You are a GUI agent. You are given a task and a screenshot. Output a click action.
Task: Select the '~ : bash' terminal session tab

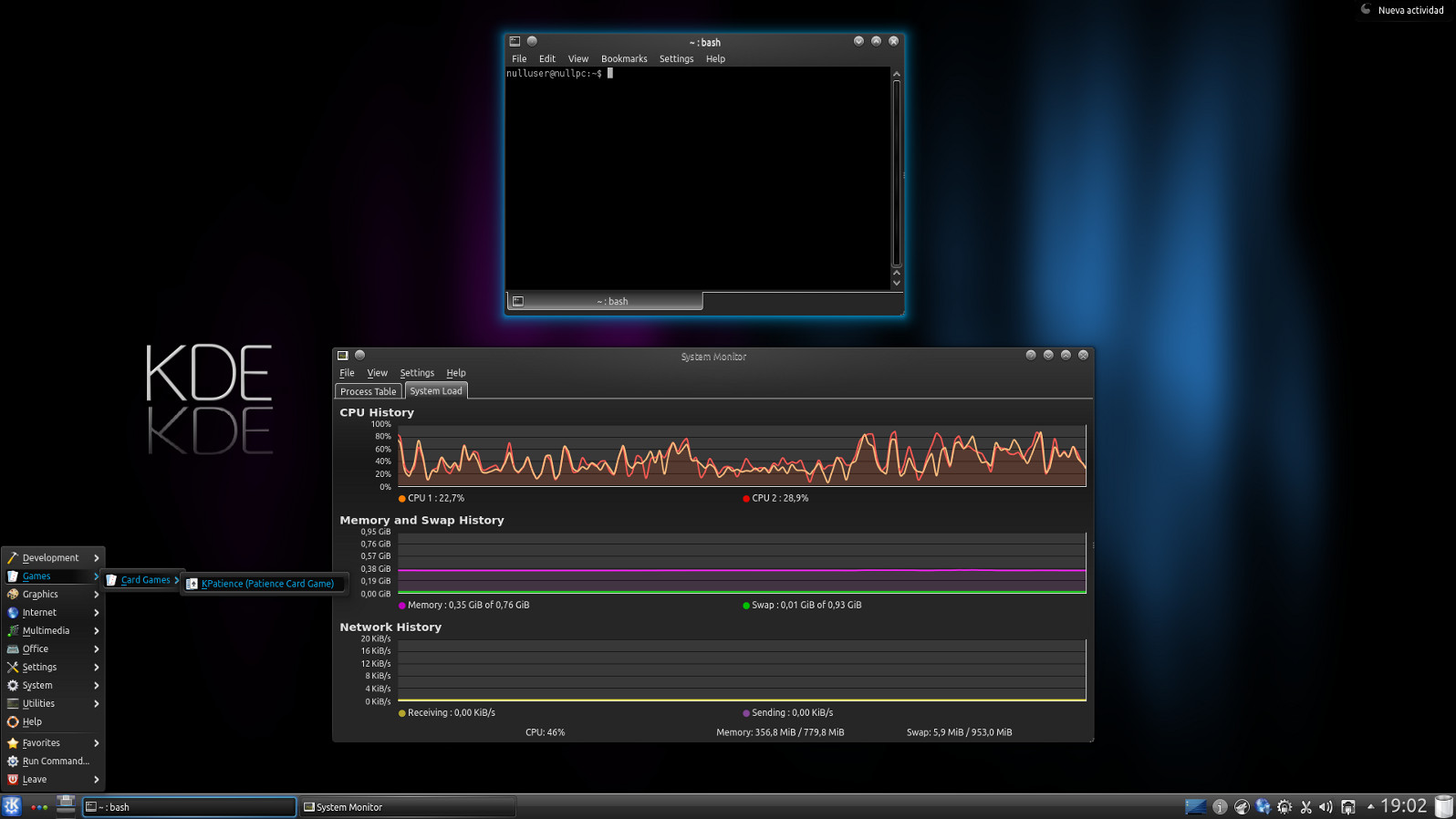(605, 301)
